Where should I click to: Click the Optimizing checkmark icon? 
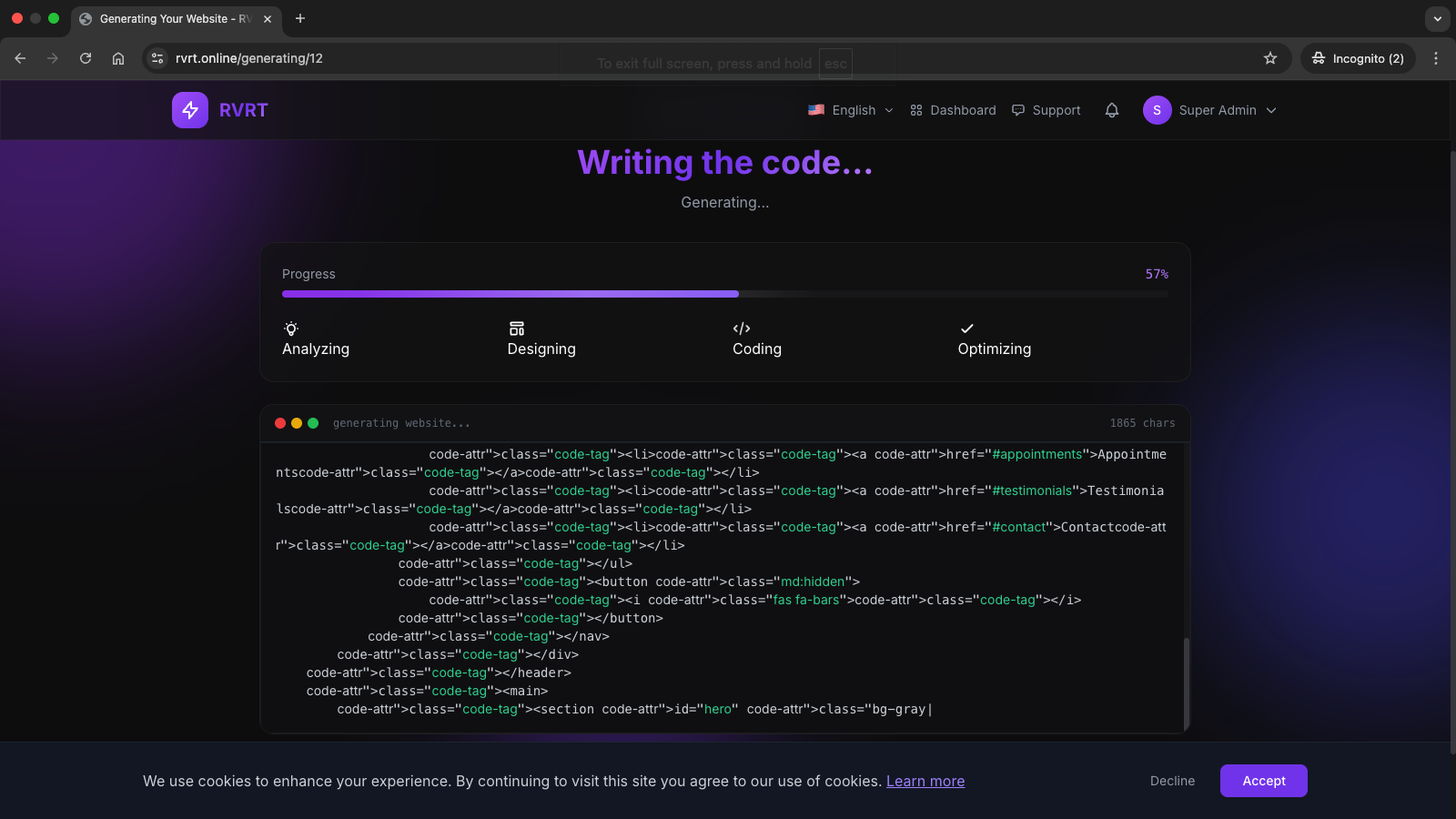(966, 329)
